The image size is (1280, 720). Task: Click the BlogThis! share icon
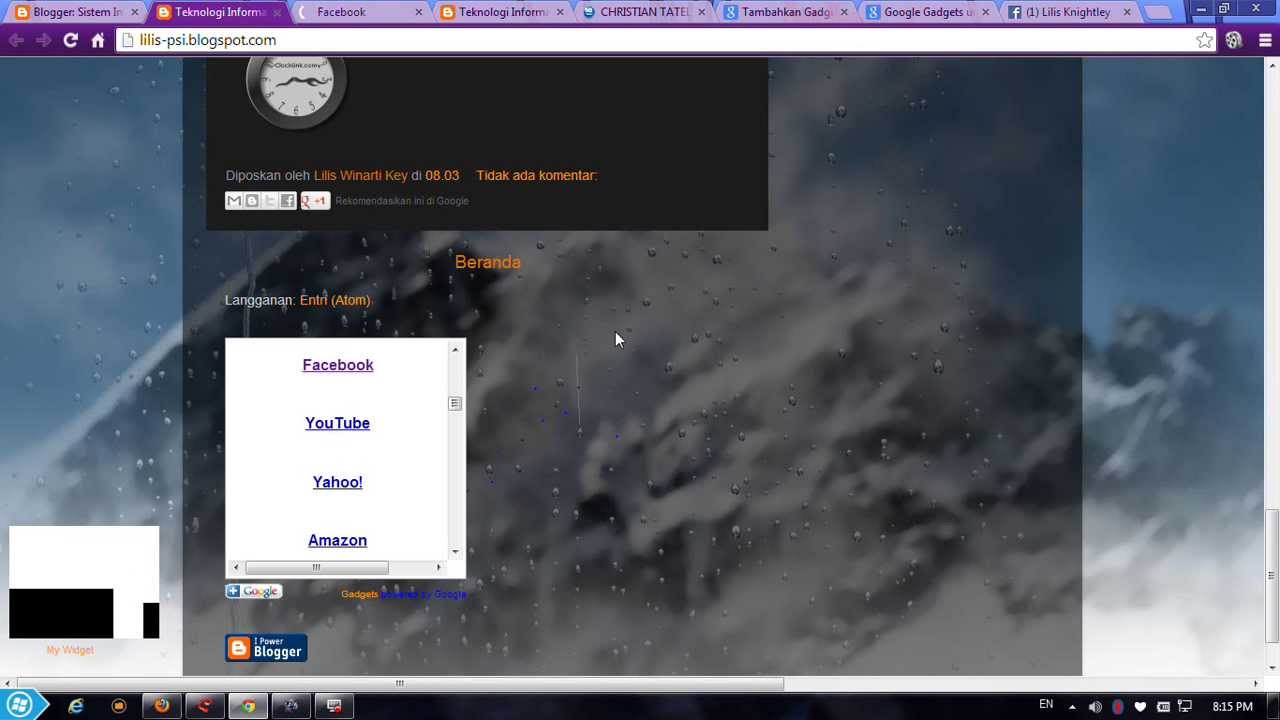click(x=252, y=201)
